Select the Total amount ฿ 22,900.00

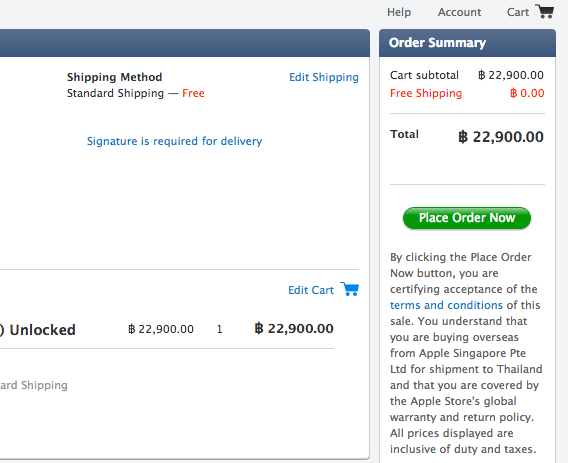(501, 137)
